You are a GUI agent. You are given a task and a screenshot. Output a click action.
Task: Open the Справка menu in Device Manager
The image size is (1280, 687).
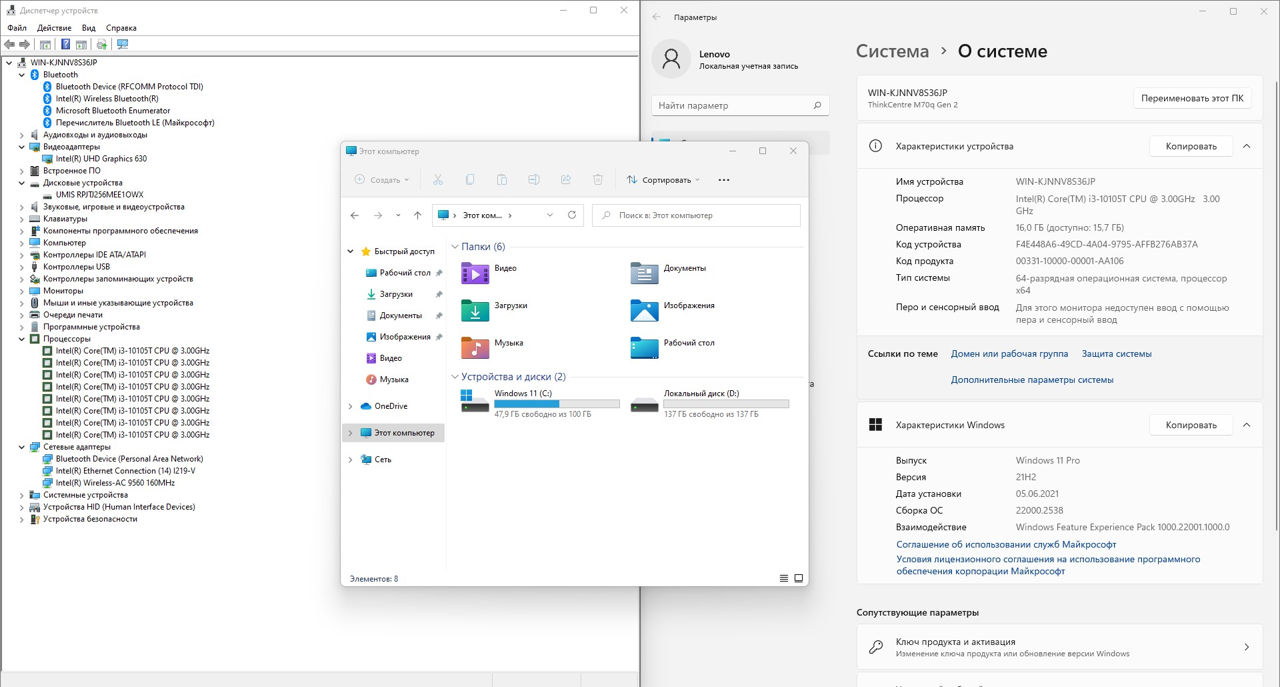(121, 28)
